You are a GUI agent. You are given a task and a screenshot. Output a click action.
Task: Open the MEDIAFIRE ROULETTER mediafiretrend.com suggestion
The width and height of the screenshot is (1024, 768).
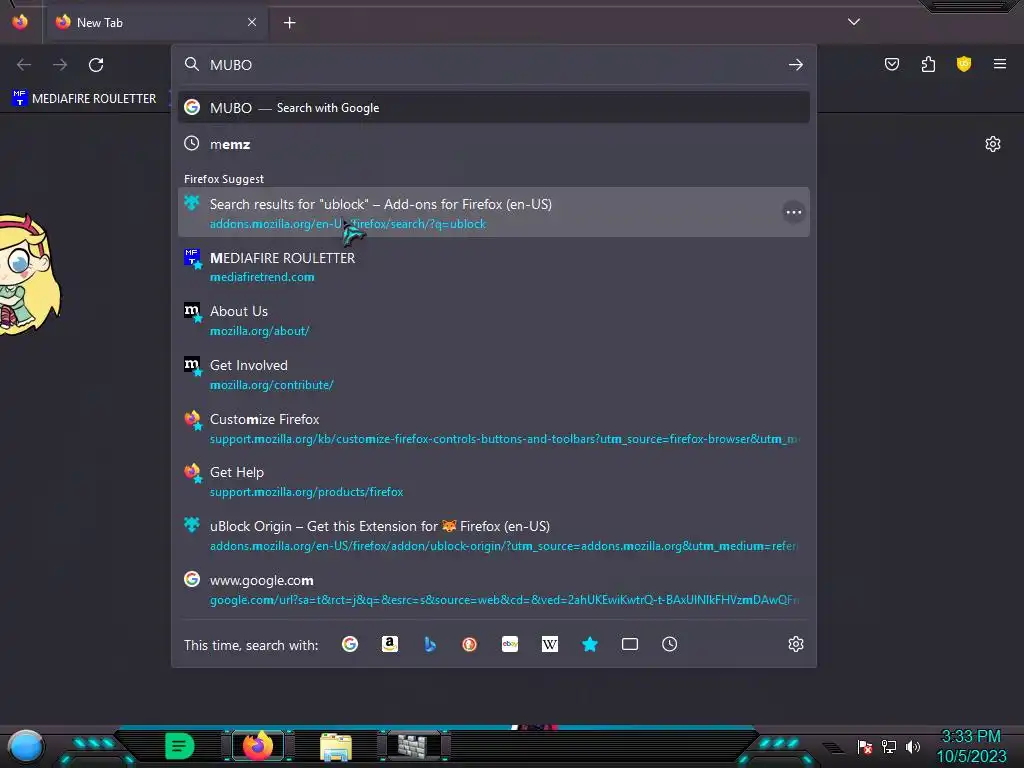click(494, 266)
